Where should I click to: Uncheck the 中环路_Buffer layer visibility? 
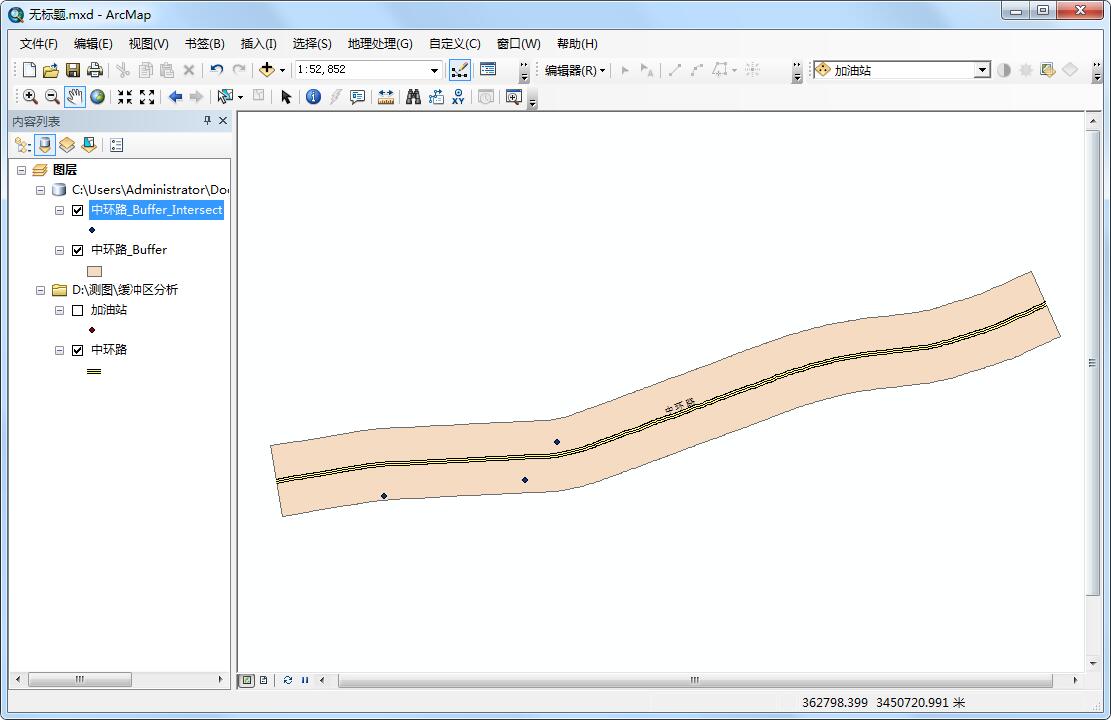click(78, 250)
